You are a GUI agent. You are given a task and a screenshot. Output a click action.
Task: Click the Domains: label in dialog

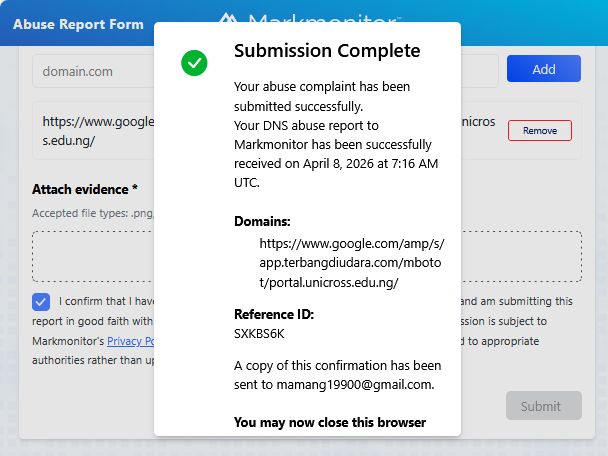click(x=262, y=221)
